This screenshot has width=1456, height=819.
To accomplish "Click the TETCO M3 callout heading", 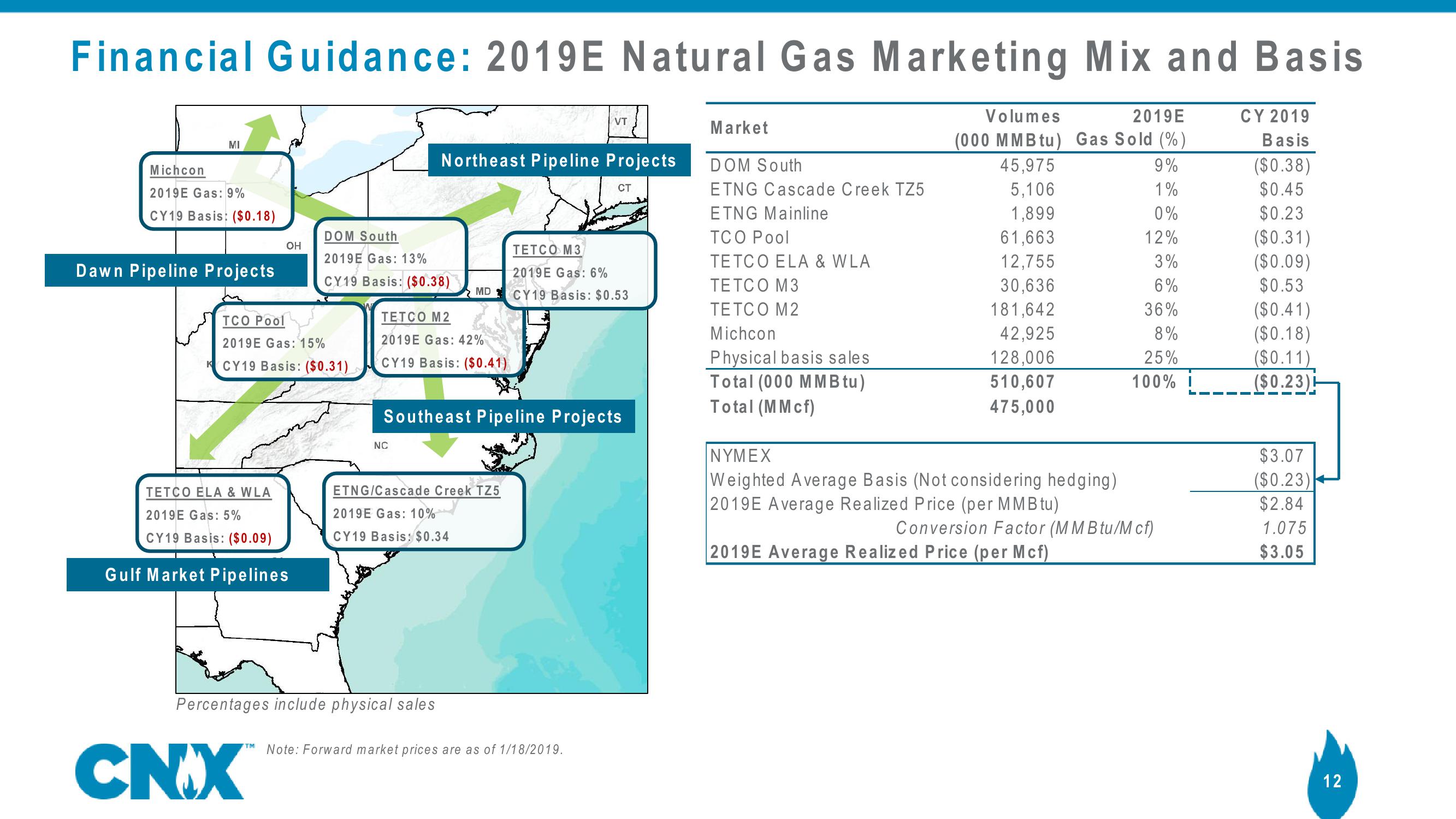I will [x=547, y=250].
